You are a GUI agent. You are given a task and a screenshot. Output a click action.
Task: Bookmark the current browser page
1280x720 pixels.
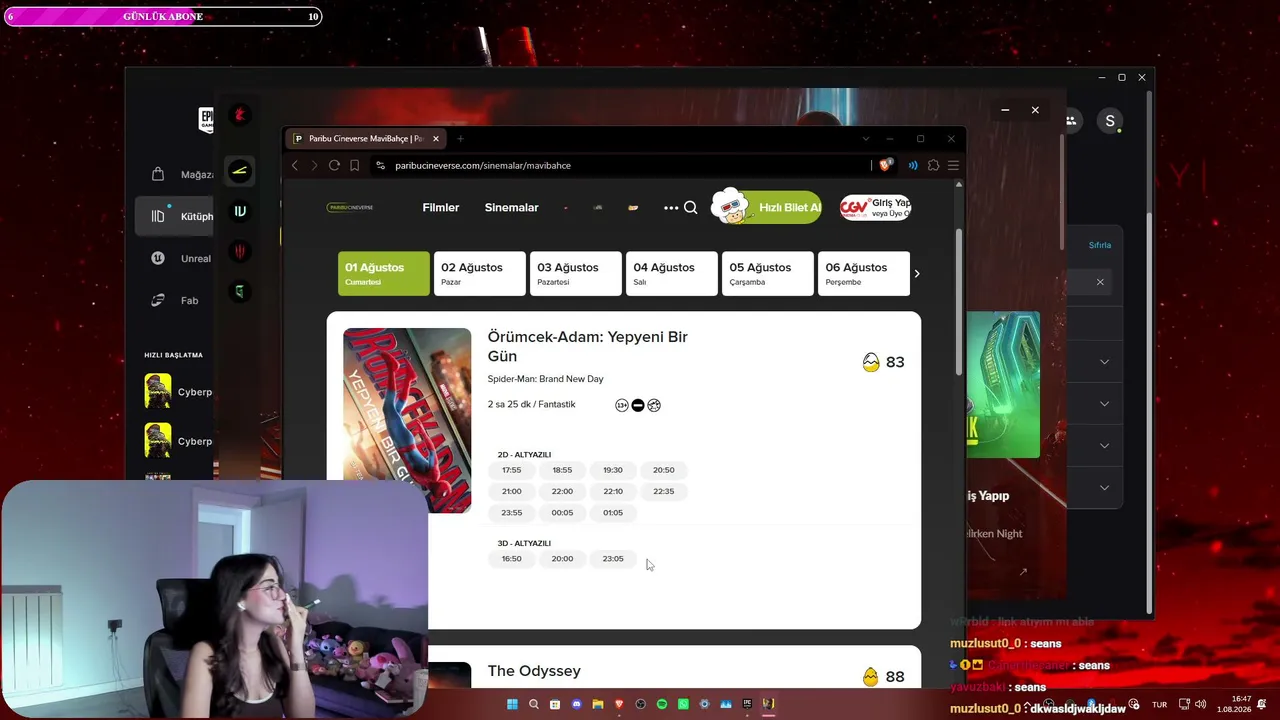pyautogui.click(x=354, y=165)
